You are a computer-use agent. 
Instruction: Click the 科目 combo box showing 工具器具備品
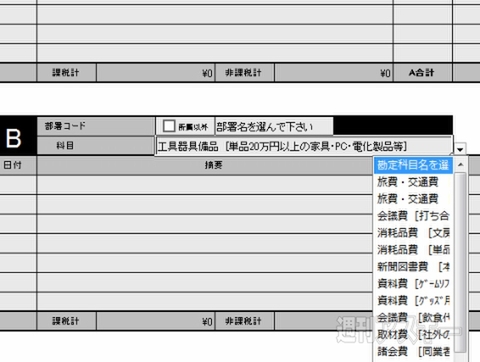click(x=304, y=146)
